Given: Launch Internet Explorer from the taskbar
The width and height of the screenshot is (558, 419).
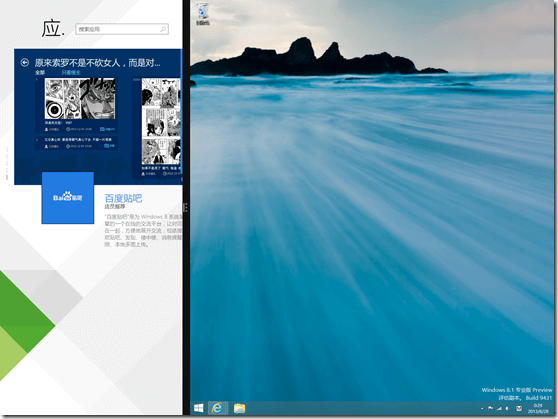Looking at the screenshot, I should click(x=217, y=408).
